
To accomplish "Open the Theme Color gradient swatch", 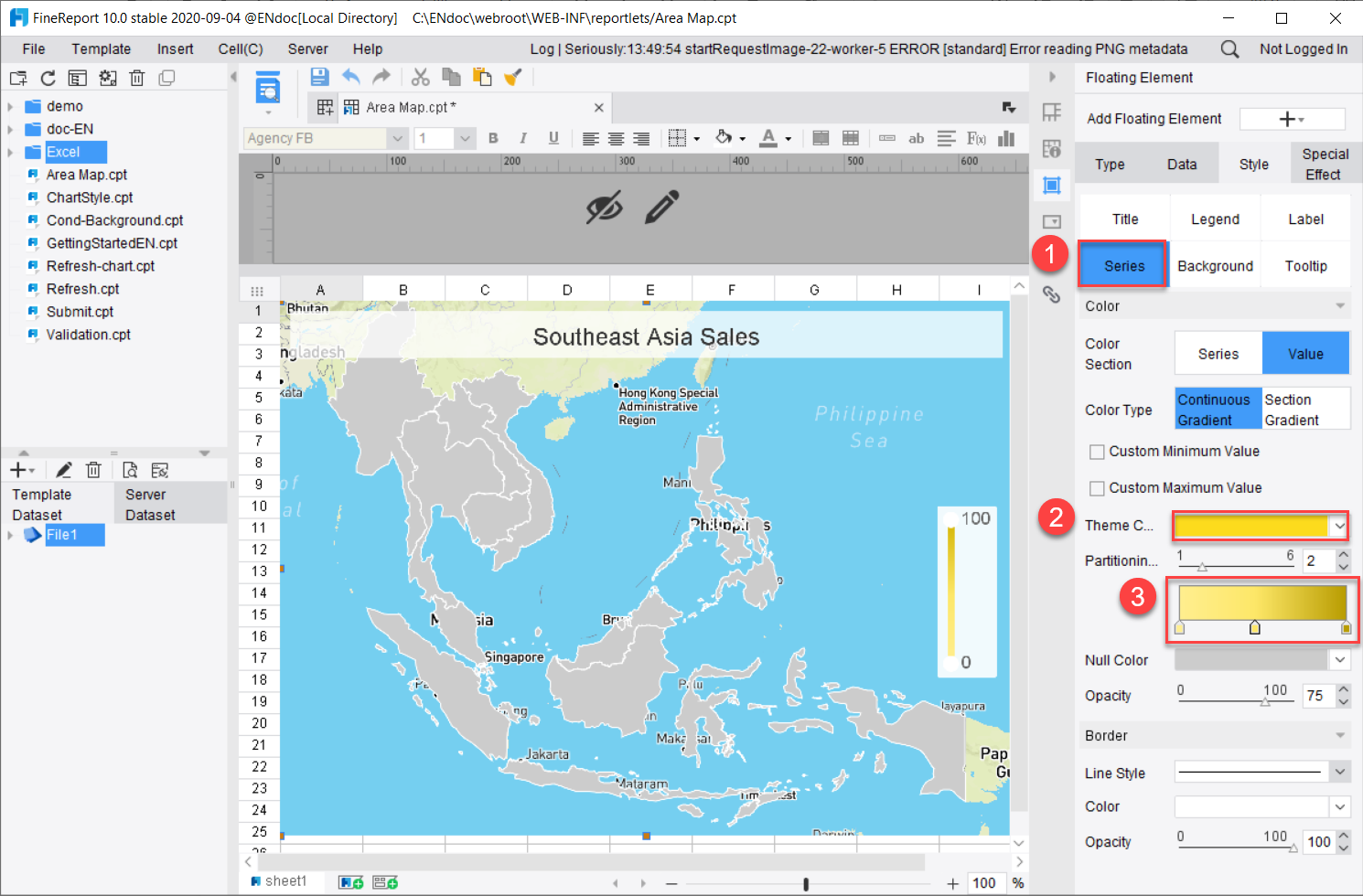I will tap(1260, 526).
